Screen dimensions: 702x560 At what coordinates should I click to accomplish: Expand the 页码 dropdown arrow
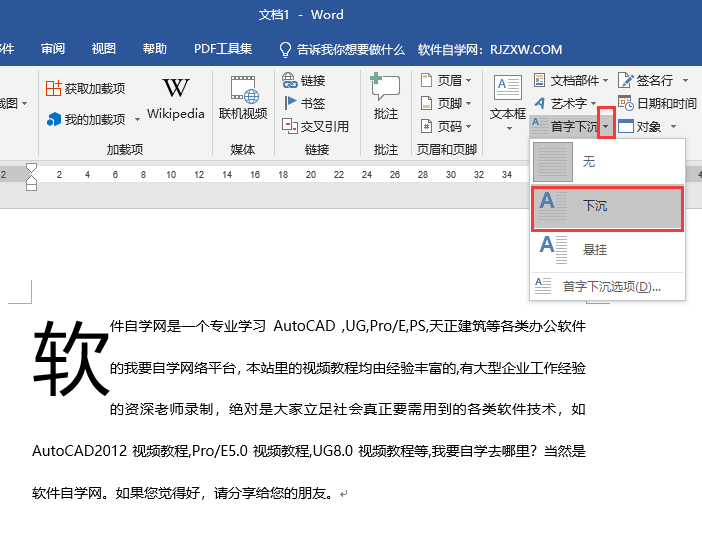pos(468,127)
